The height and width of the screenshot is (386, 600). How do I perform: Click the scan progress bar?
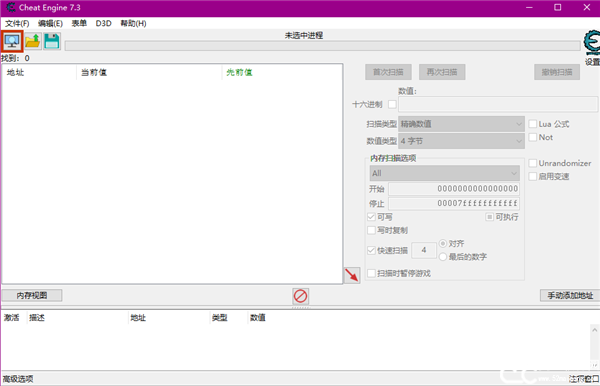point(323,46)
